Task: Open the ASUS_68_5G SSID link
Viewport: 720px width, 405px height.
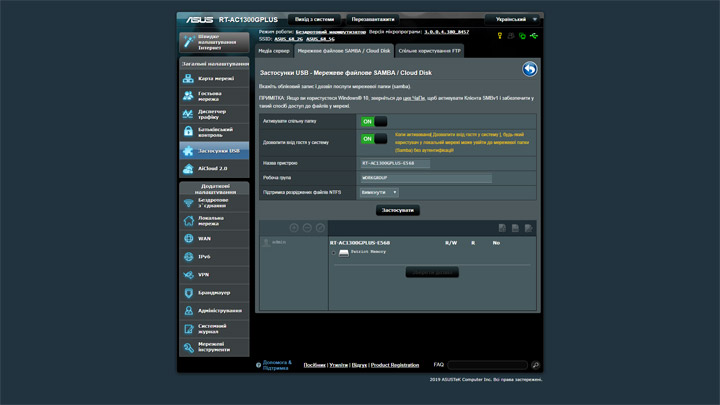Action: (x=320, y=39)
